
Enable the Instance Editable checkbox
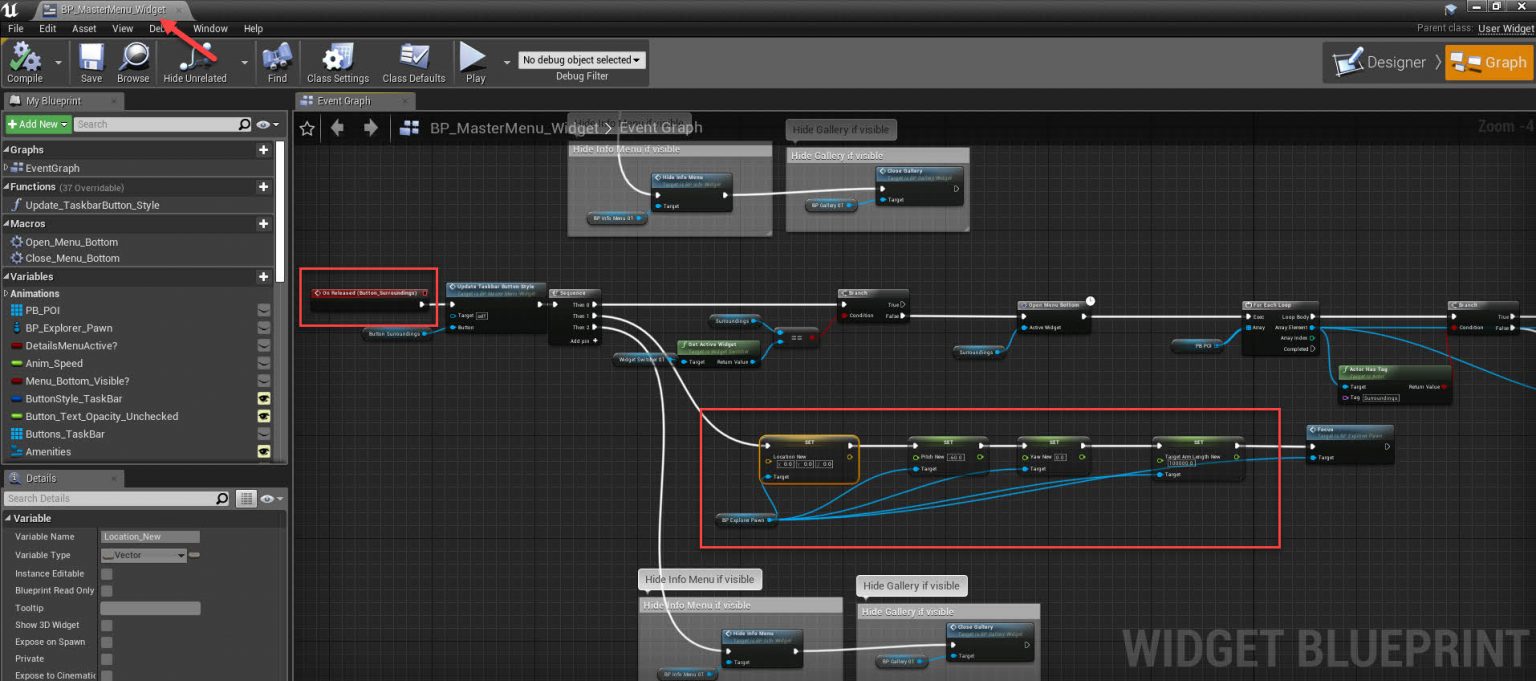[x=107, y=574]
